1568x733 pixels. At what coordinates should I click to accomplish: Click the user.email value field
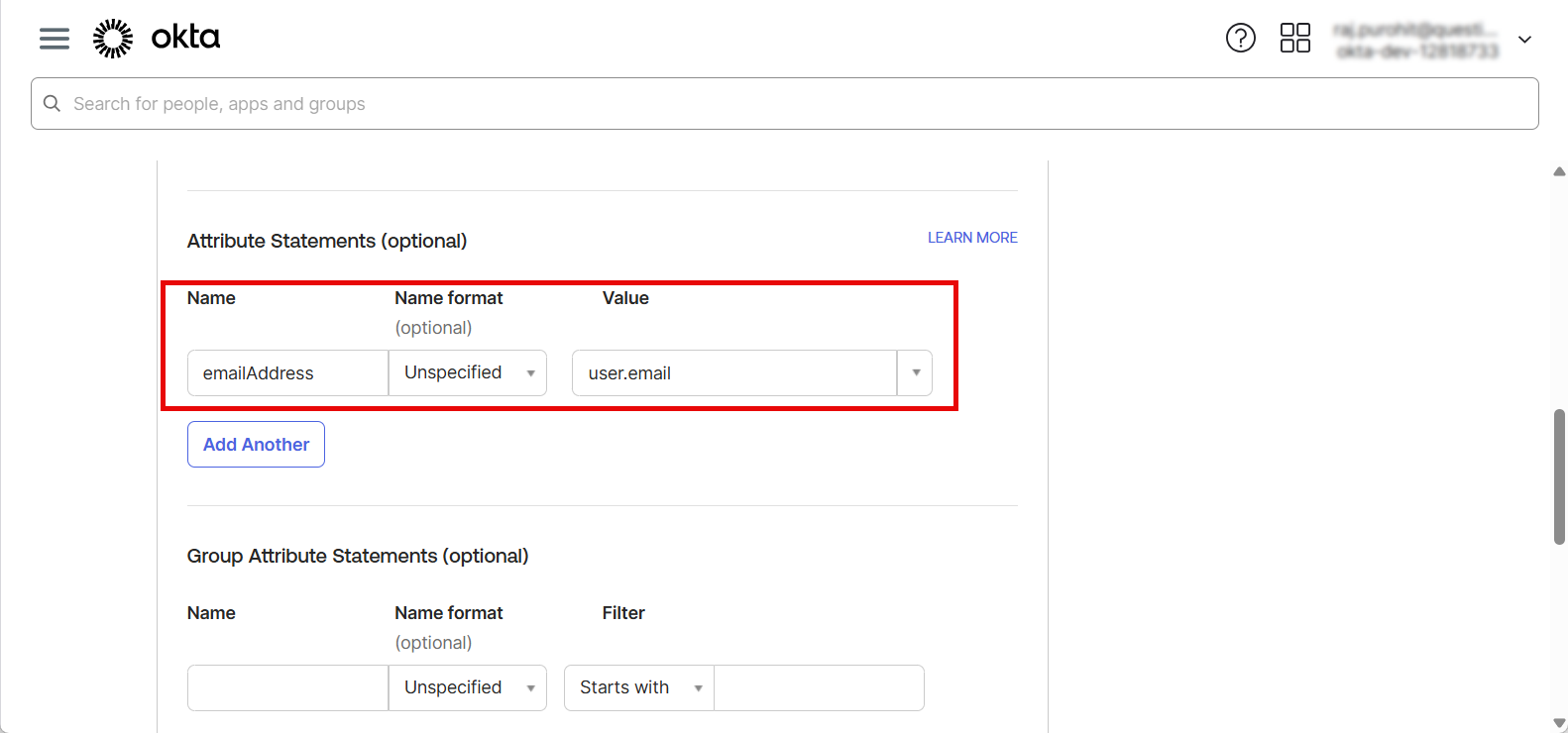[x=733, y=373]
